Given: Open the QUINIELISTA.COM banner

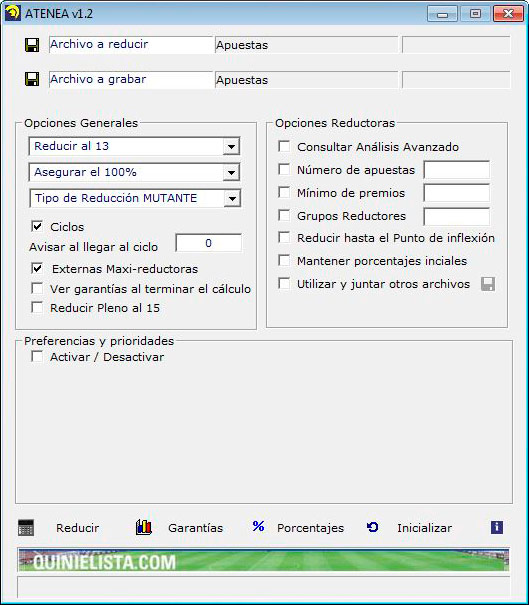Looking at the screenshot, I should click(x=264, y=560).
